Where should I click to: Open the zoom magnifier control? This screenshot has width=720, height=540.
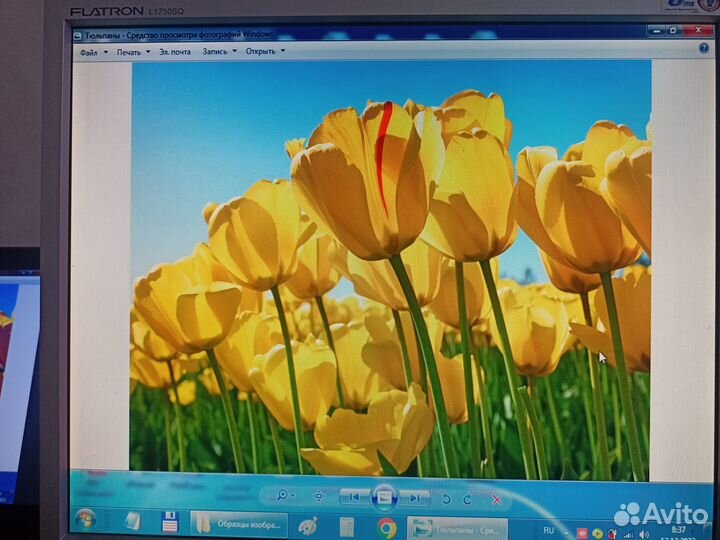[285, 495]
